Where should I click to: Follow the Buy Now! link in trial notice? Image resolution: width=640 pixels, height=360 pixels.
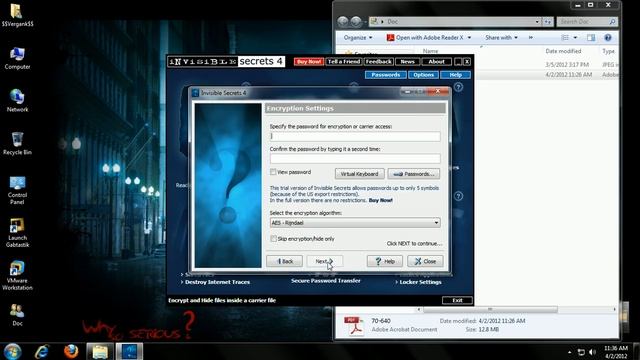[380, 200]
